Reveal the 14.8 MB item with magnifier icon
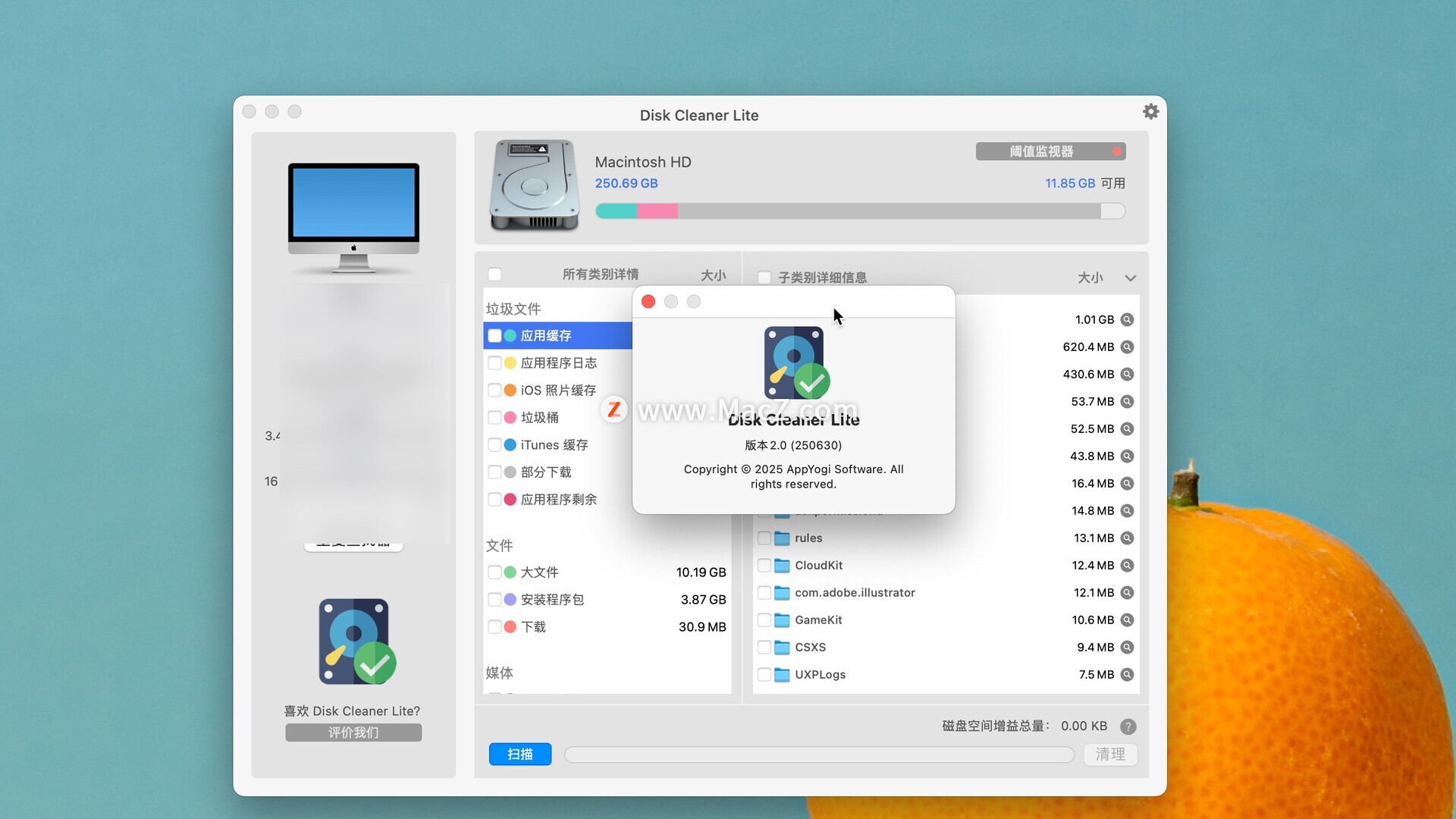 (1127, 511)
